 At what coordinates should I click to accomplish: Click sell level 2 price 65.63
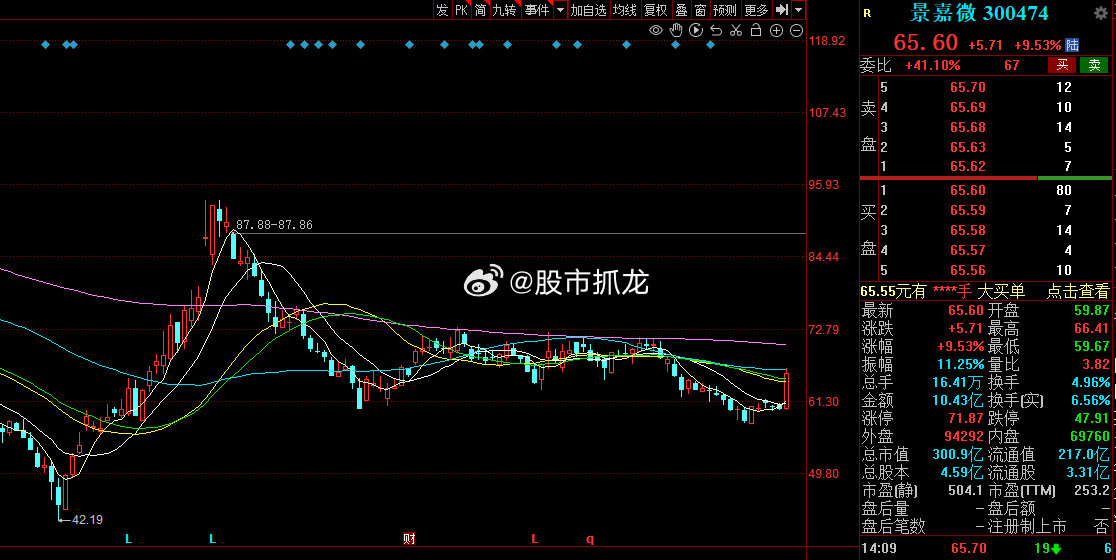point(968,147)
